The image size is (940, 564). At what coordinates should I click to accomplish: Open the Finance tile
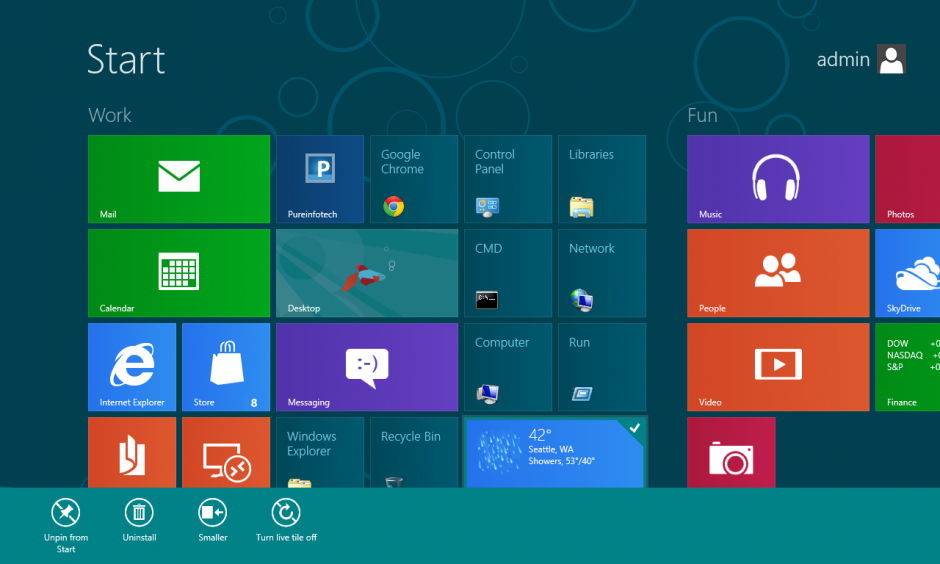coord(908,367)
